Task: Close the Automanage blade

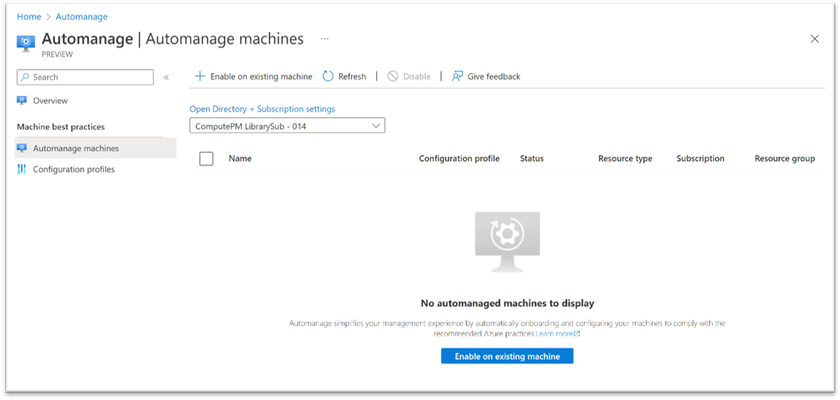Action: 815,39
